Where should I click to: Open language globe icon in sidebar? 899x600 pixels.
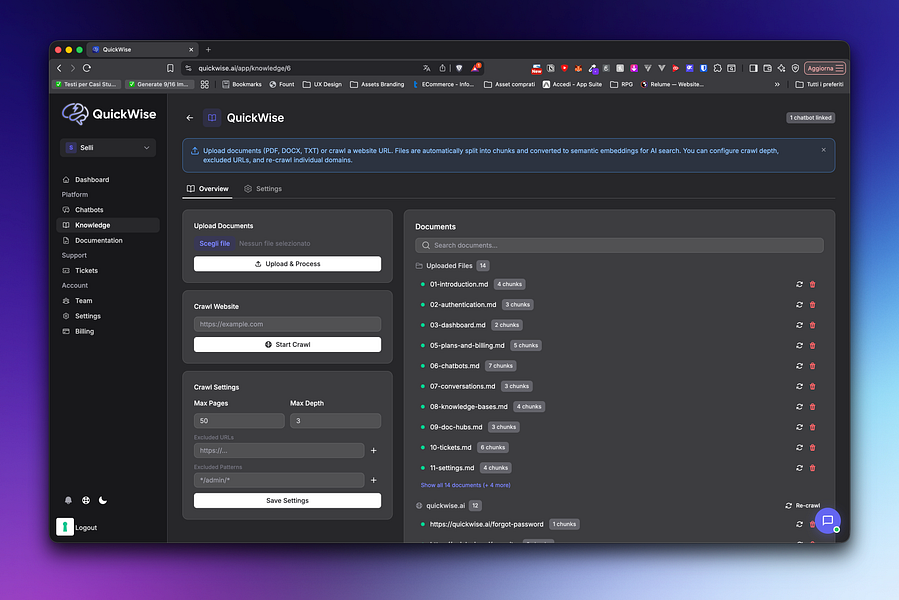click(85, 500)
